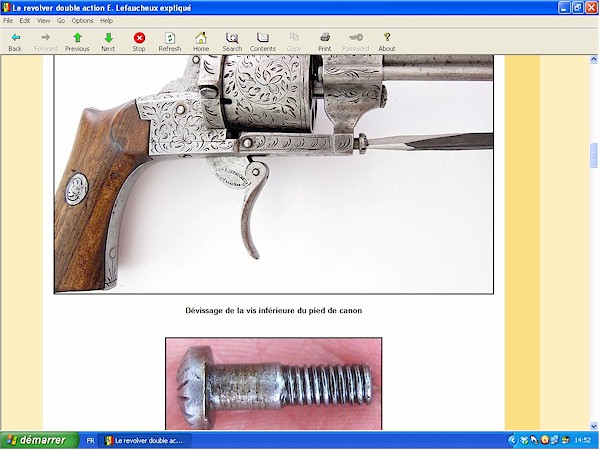Image resolution: width=600 pixels, height=450 pixels.
Task: Click the greyed Password key icon
Action: click(x=355, y=42)
